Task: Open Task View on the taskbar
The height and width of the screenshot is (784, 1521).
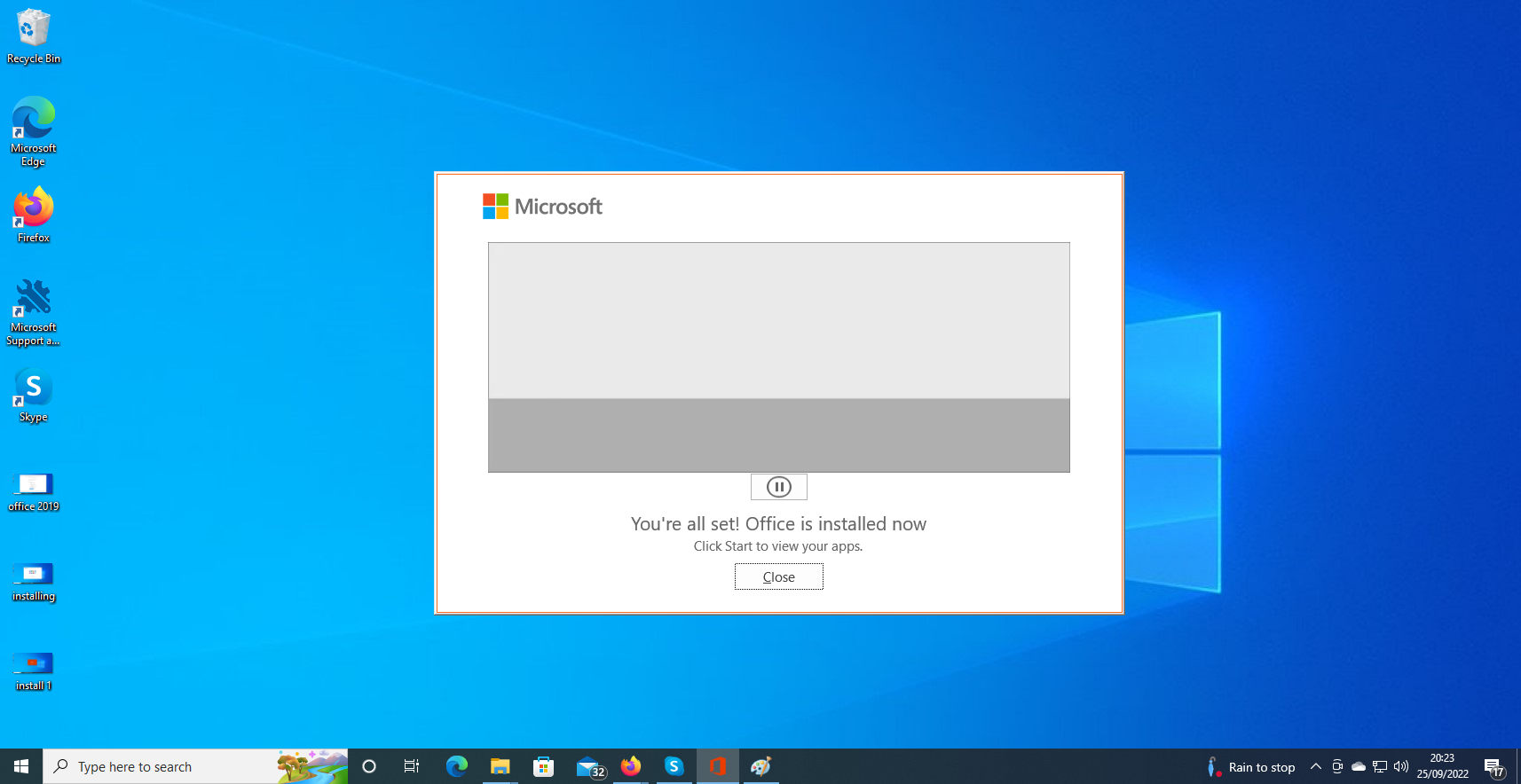Action: [x=412, y=766]
